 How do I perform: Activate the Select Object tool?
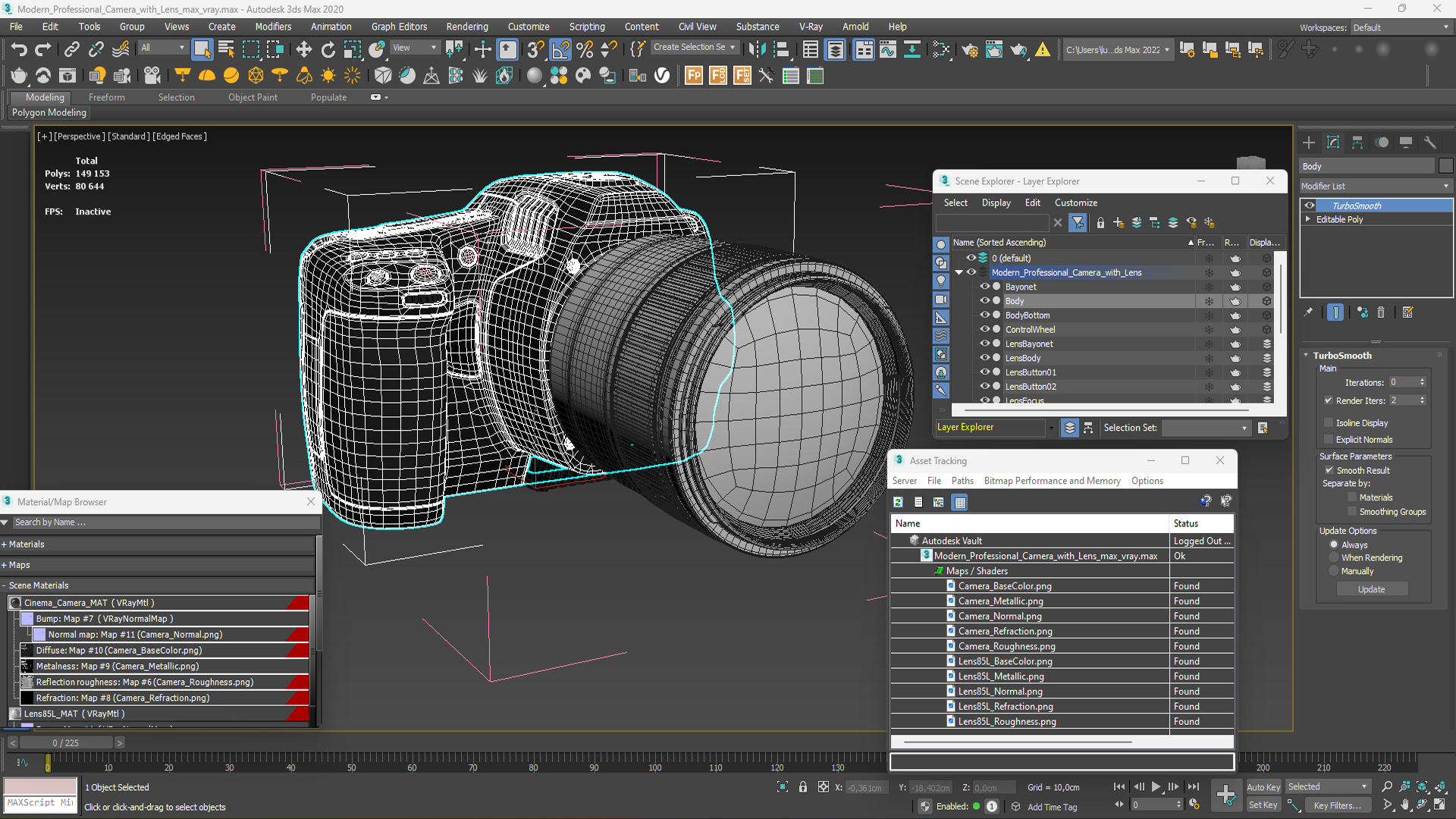202,50
